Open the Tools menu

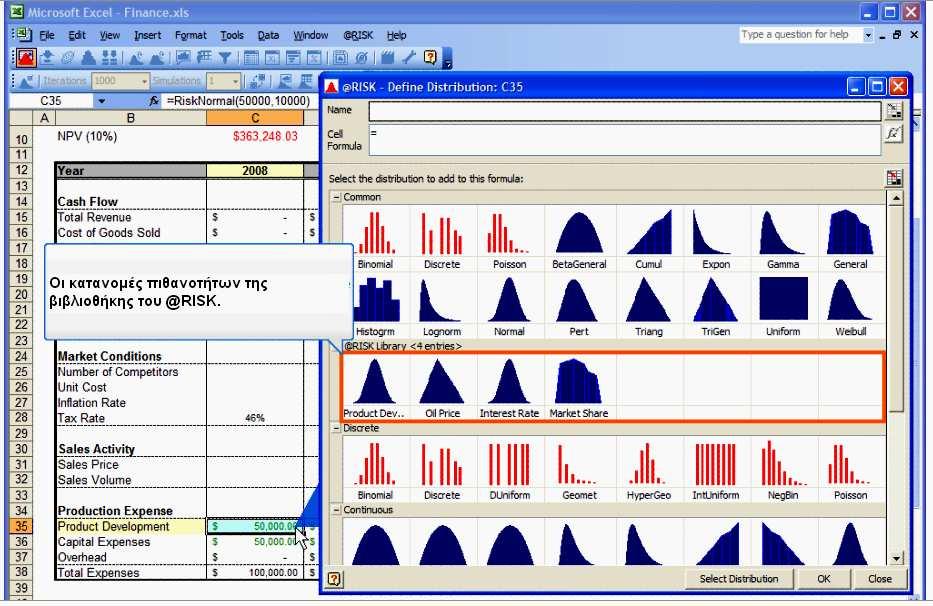point(232,35)
